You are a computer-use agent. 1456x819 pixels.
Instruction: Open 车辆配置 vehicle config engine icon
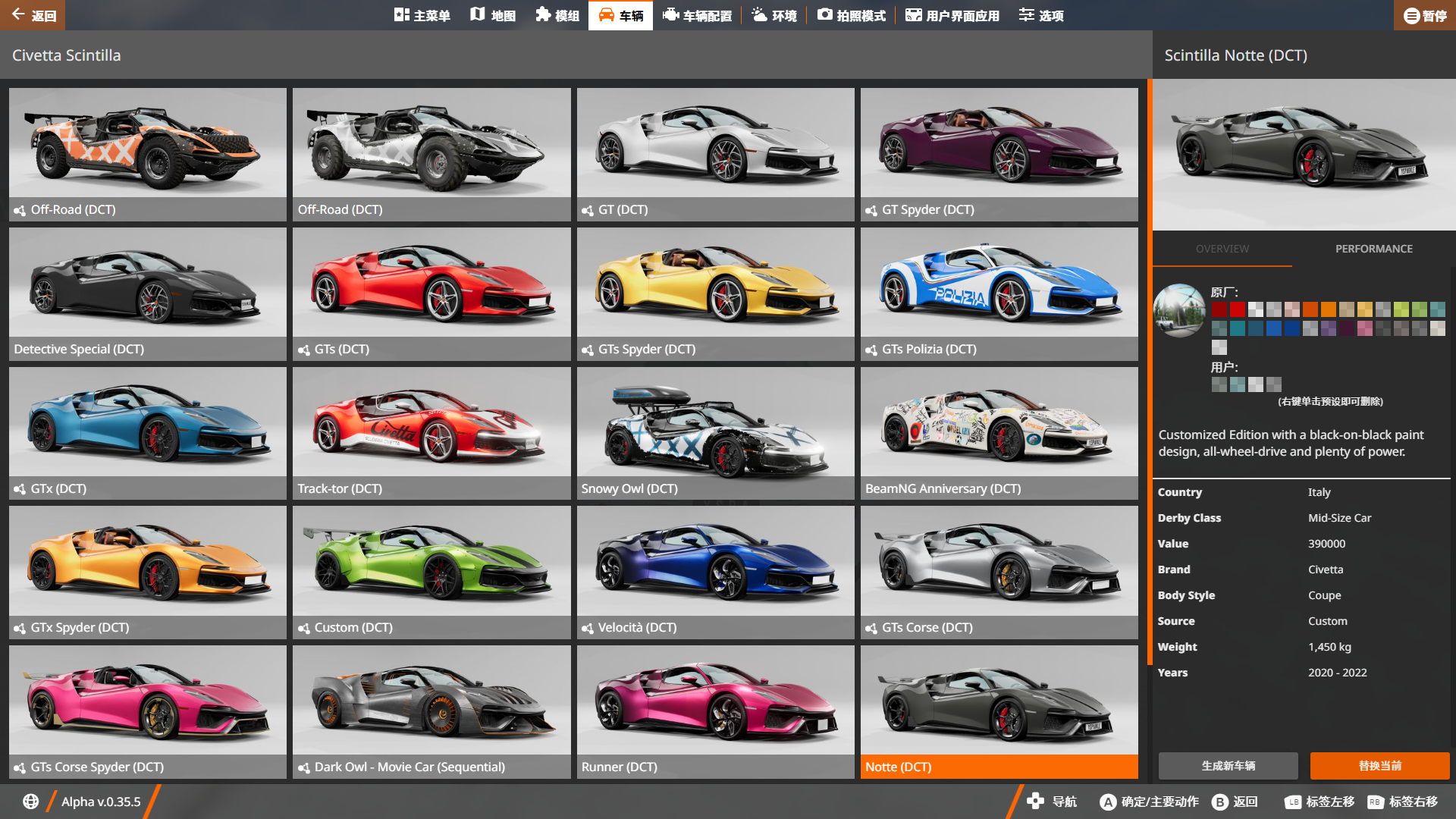click(670, 14)
